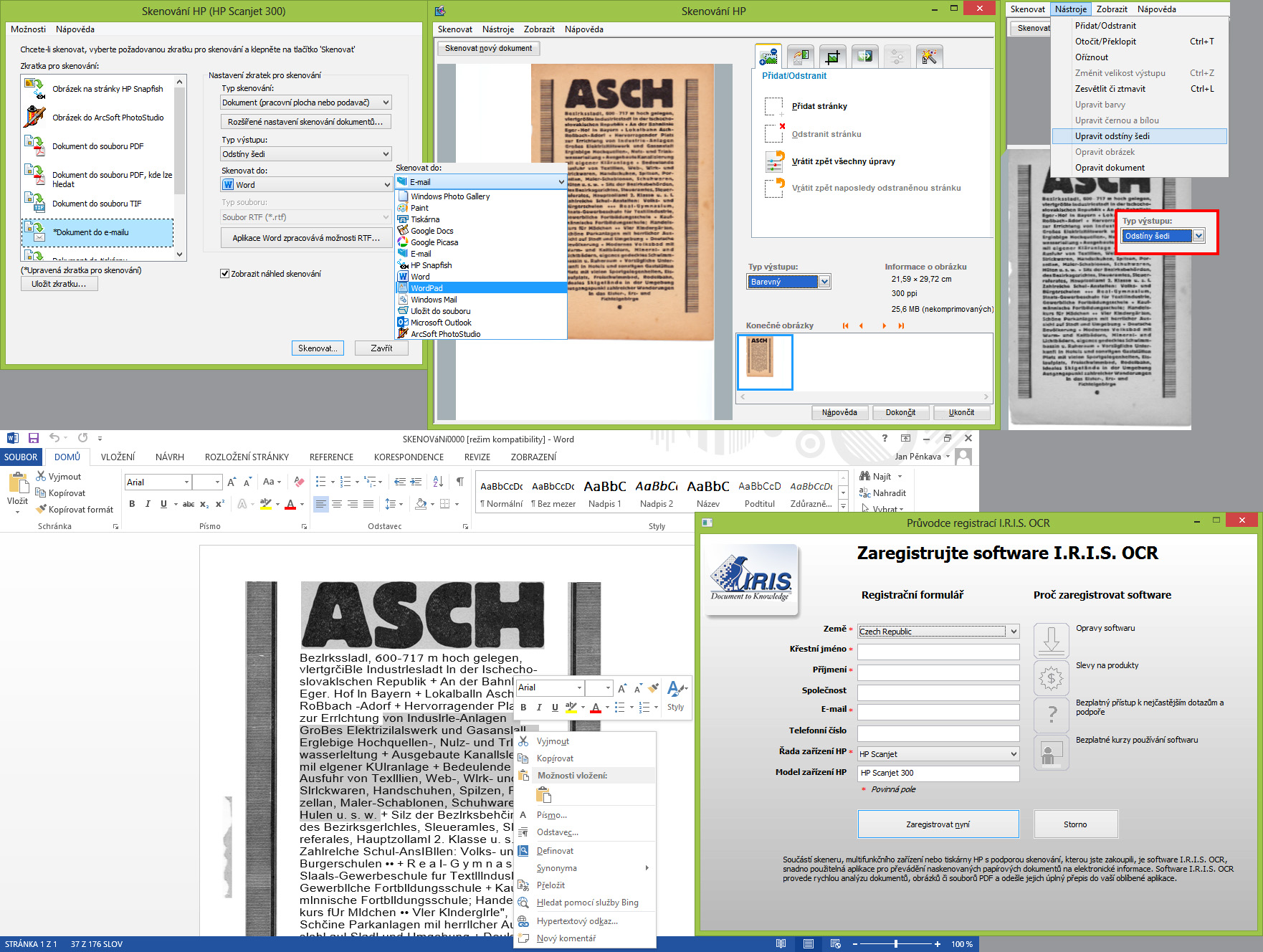The image size is (1263, 952).
Task: Open font name dropdown in Word main ribbon
Action: tap(186, 482)
